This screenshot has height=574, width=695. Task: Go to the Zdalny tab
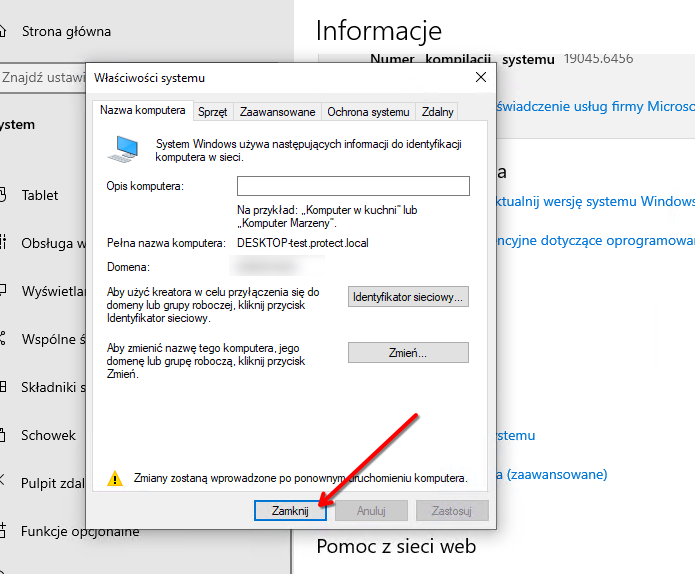point(438,112)
